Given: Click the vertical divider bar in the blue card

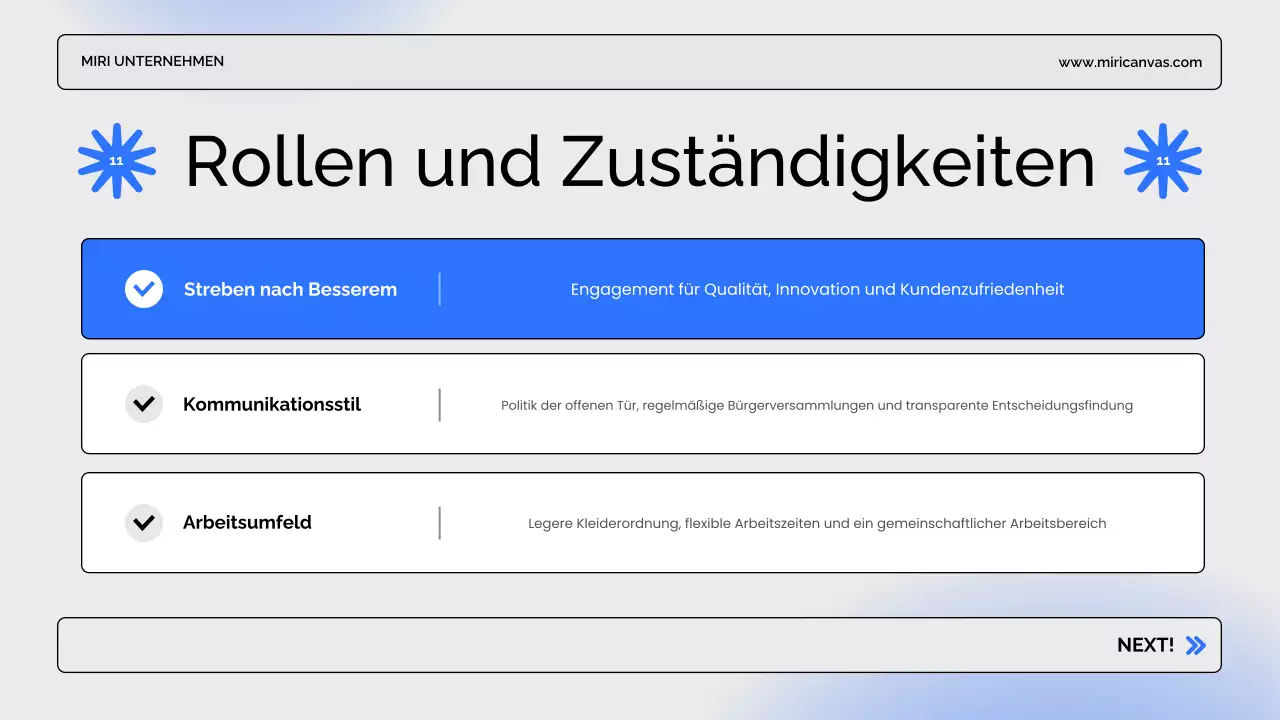Looking at the screenshot, I should pos(440,289).
